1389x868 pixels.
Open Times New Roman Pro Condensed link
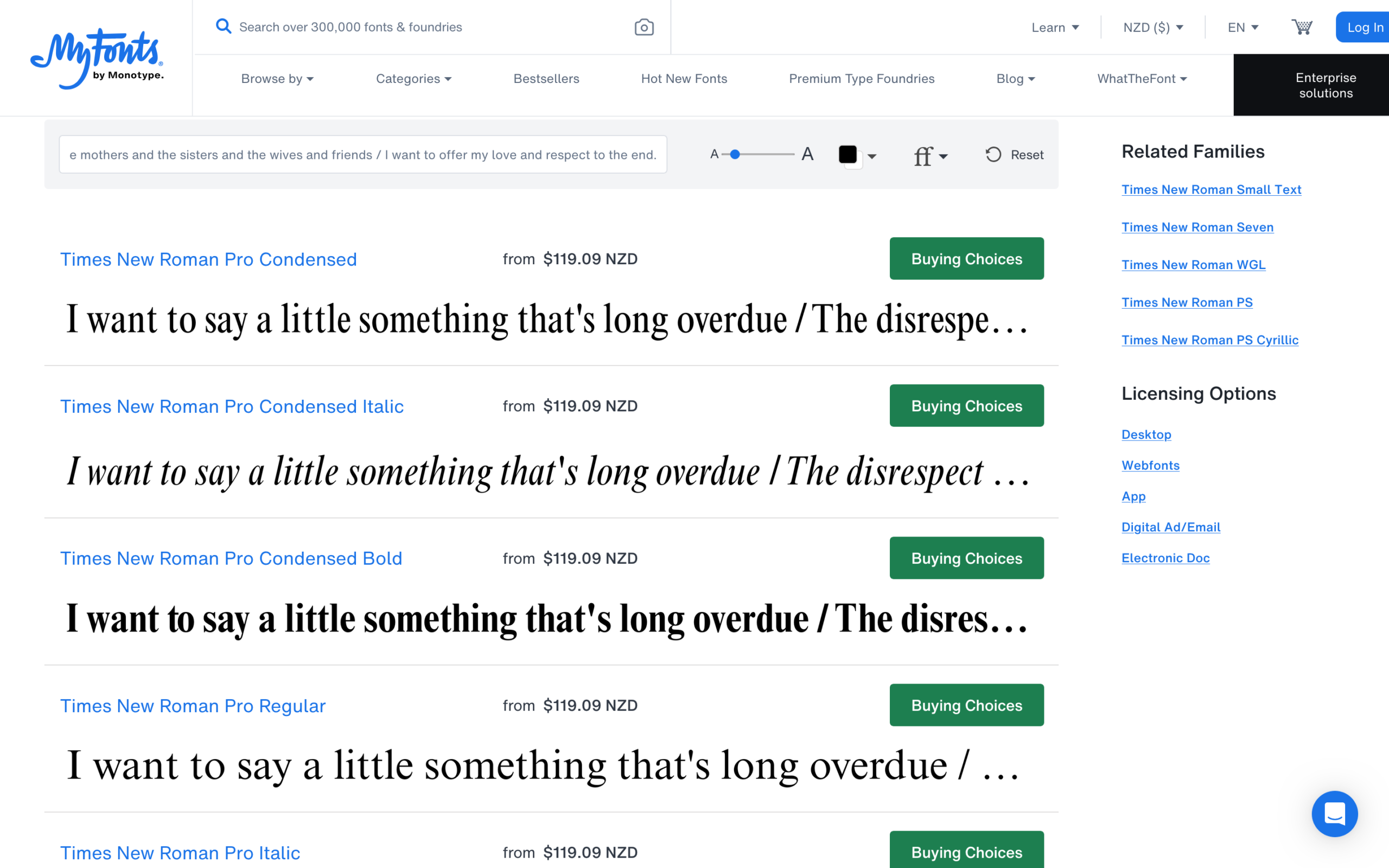coord(208,259)
